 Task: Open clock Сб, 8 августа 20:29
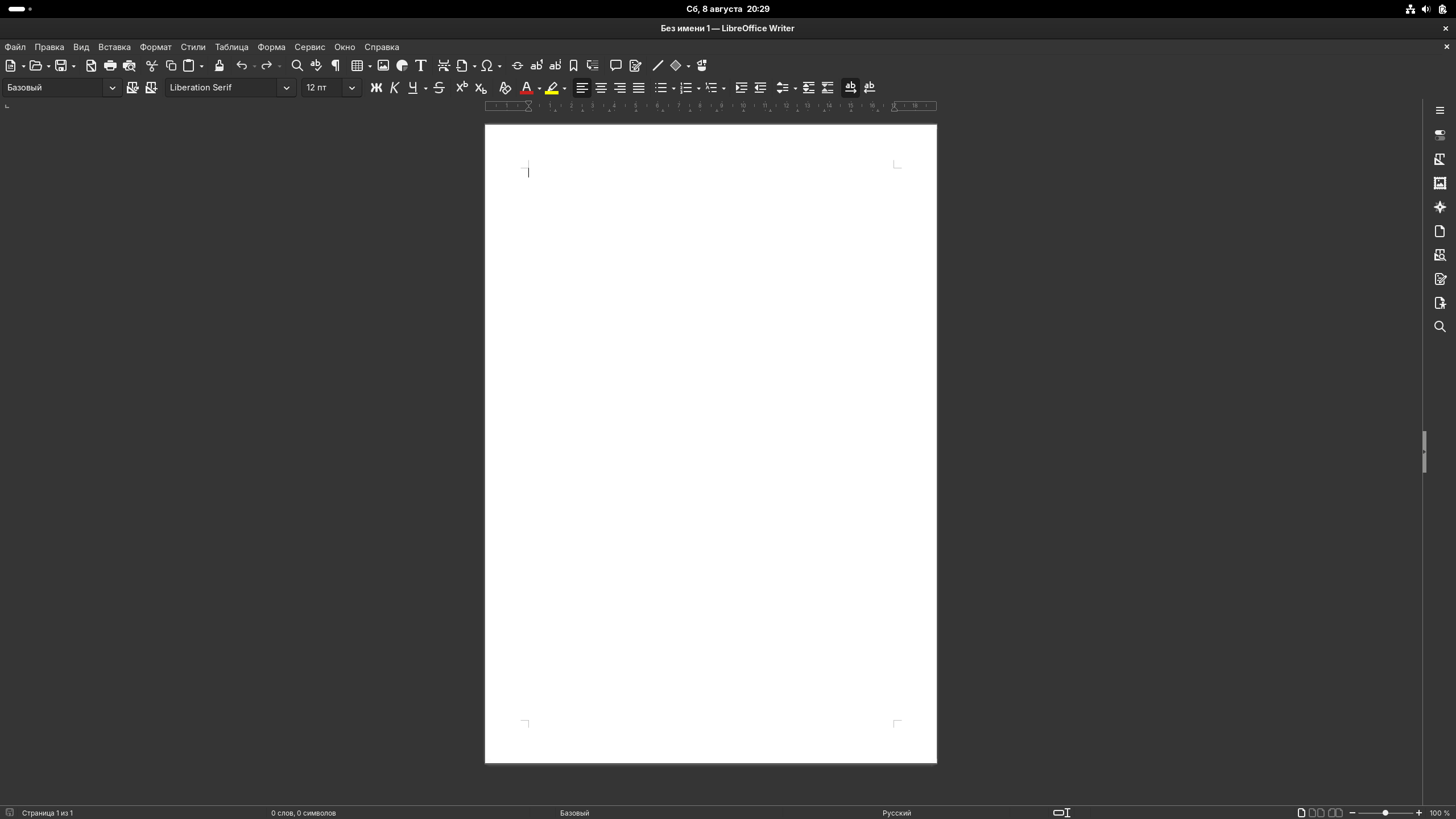pyautogui.click(x=728, y=9)
